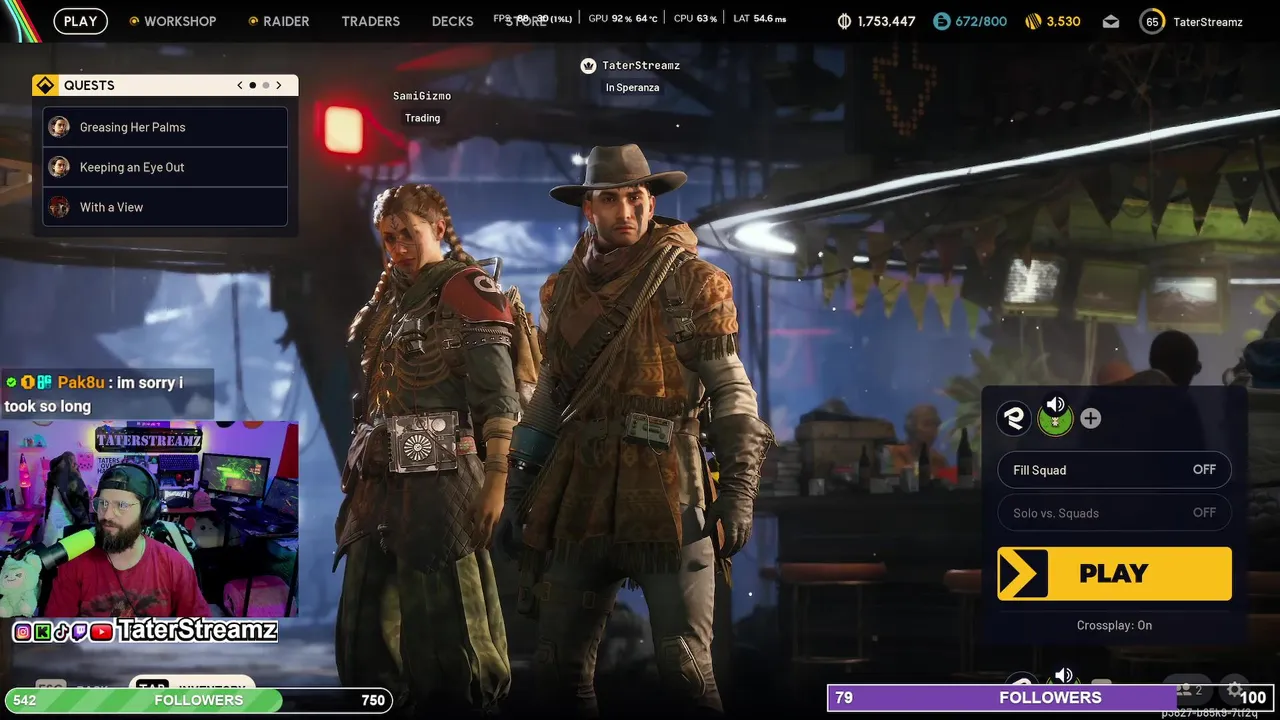The width and height of the screenshot is (1280, 720).
Task: Click the yellow Quests diamond icon
Action: [x=45, y=85]
